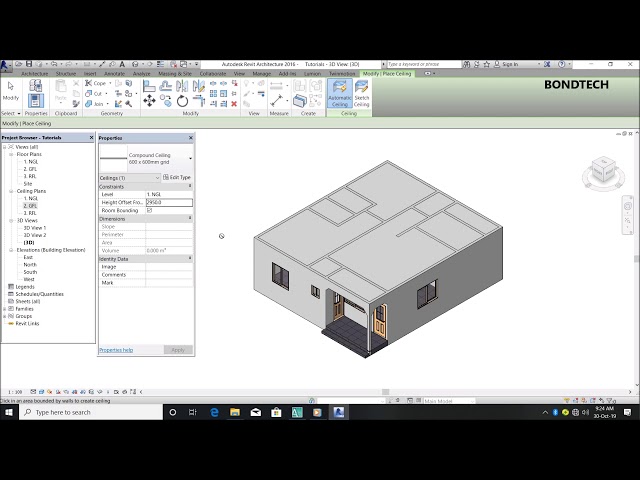This screenshot has width=640, height=480.
Task: Select 2. GFL under Ceiling Plans
Action: tap(30, 206)
